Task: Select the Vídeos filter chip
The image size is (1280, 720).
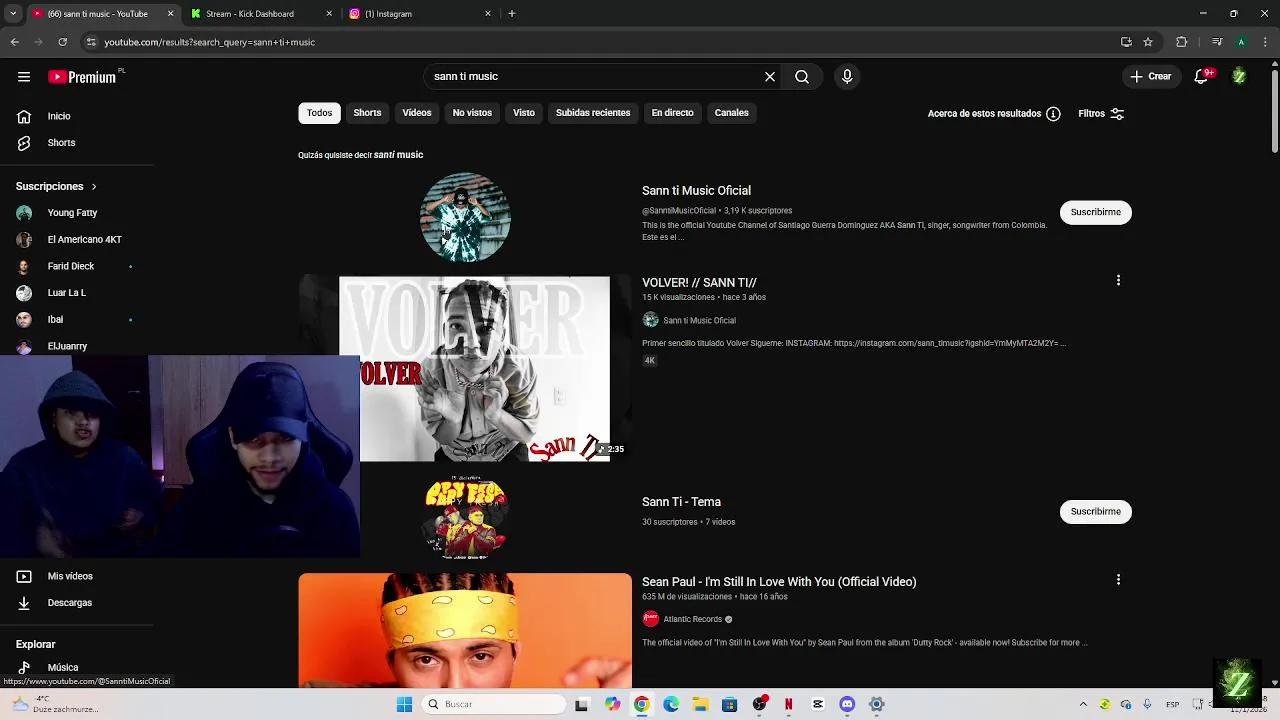Action: tap(417, 113)
